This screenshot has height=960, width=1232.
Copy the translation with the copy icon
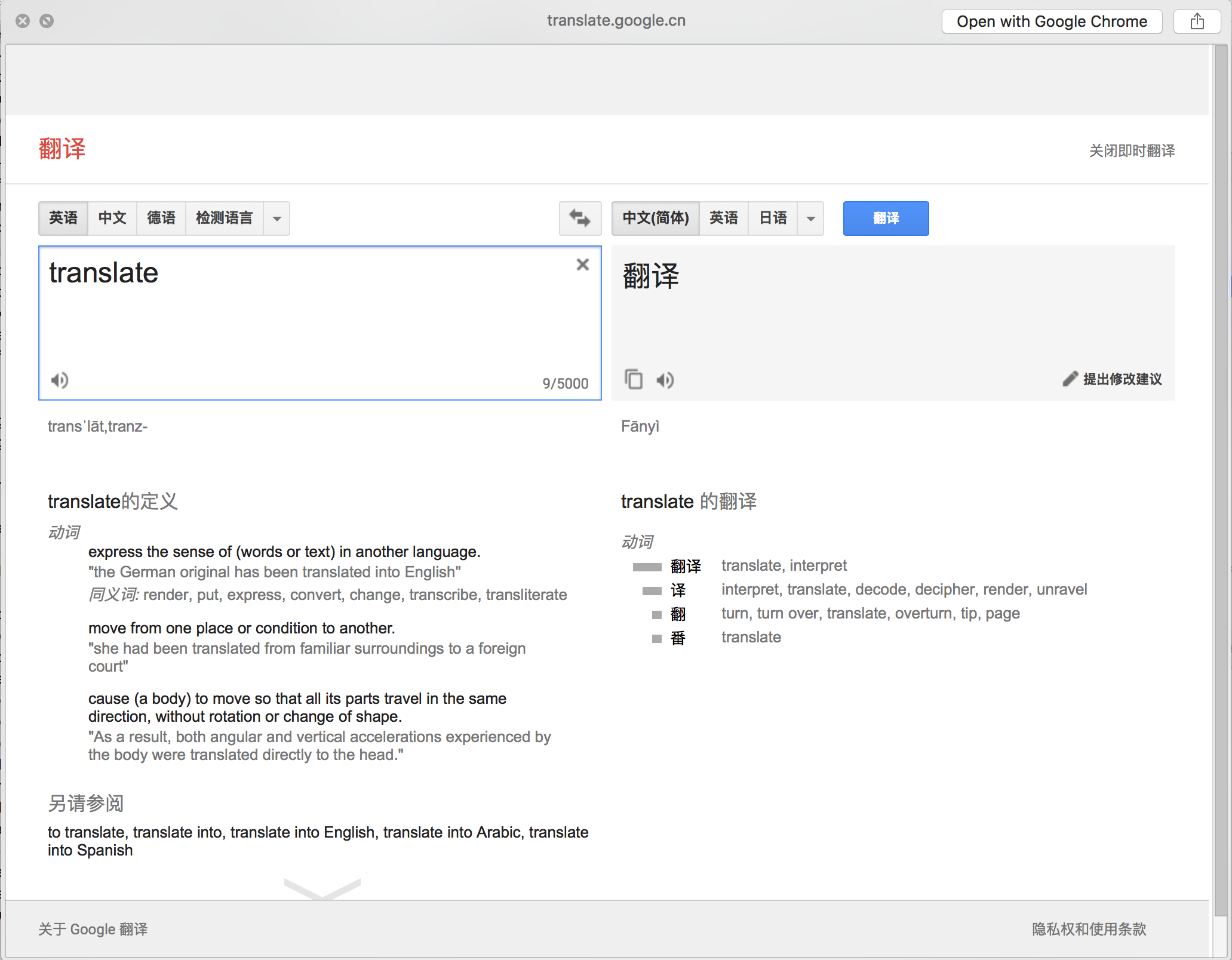coord(634,380)
